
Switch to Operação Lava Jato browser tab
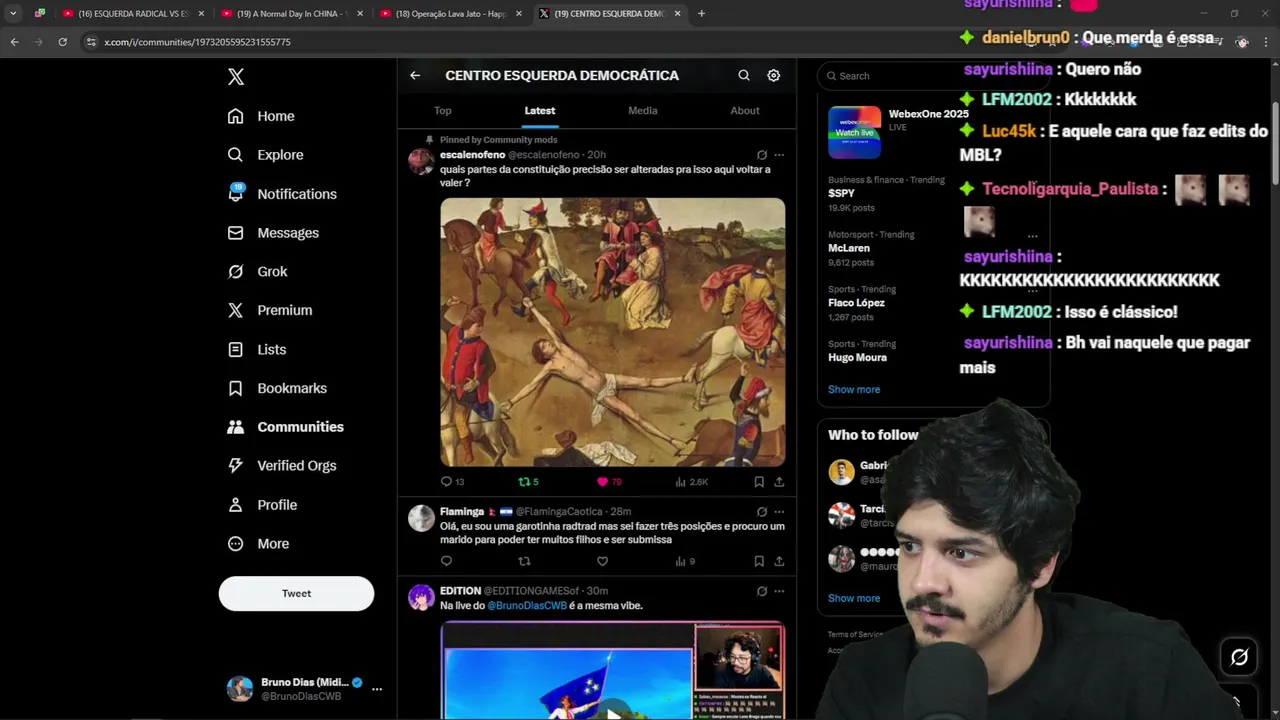pyautogui.click(x=450, y=14)
